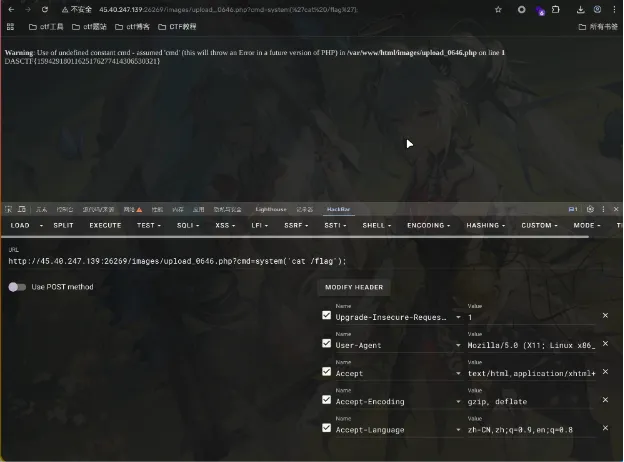Open the Upgrade-Insecure-Requests name dropdown arrow

coord(458,317)
